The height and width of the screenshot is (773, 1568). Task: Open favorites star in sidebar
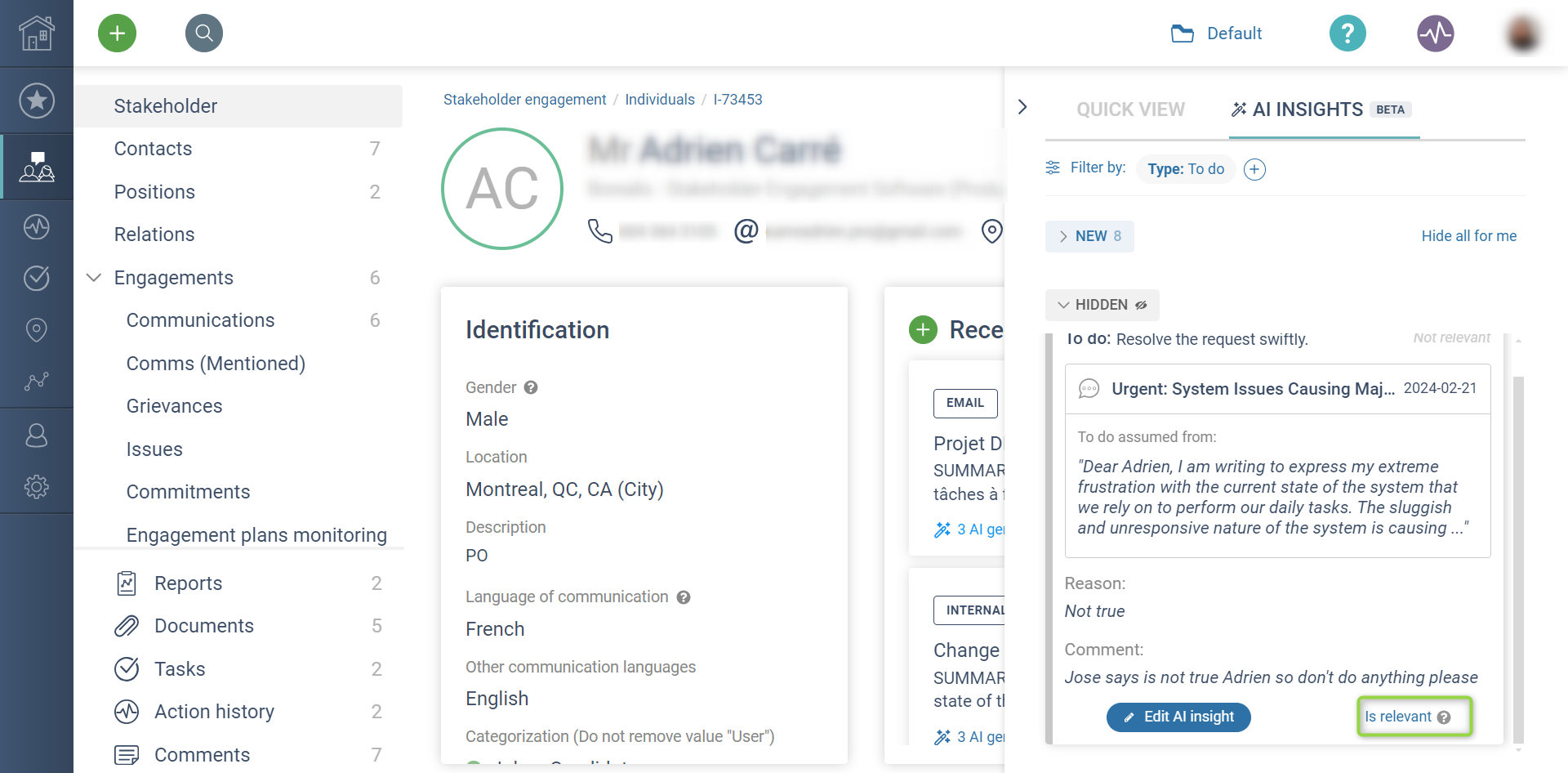(x=37, y=101)
